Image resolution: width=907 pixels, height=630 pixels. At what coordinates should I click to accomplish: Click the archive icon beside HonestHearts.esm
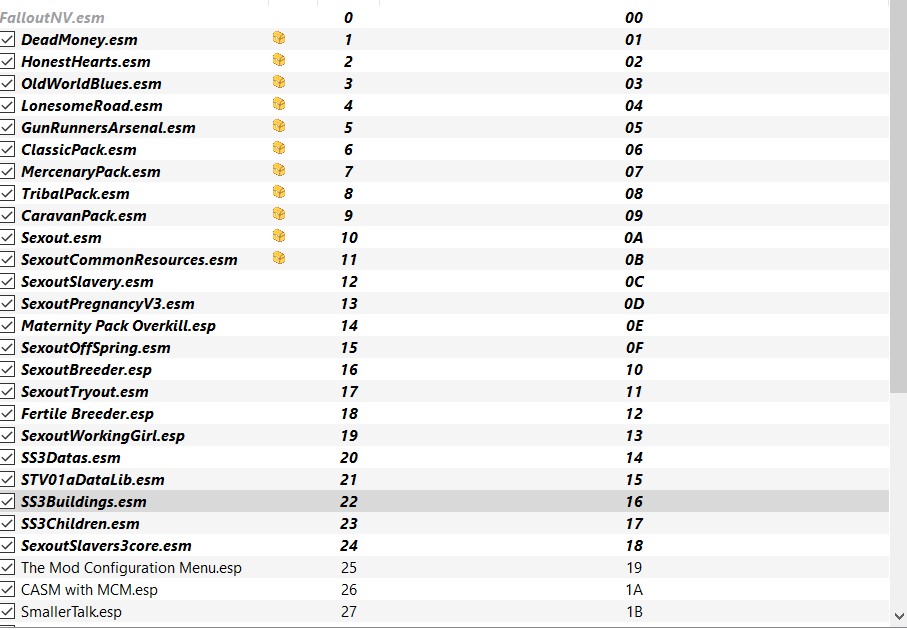[279, 60]
